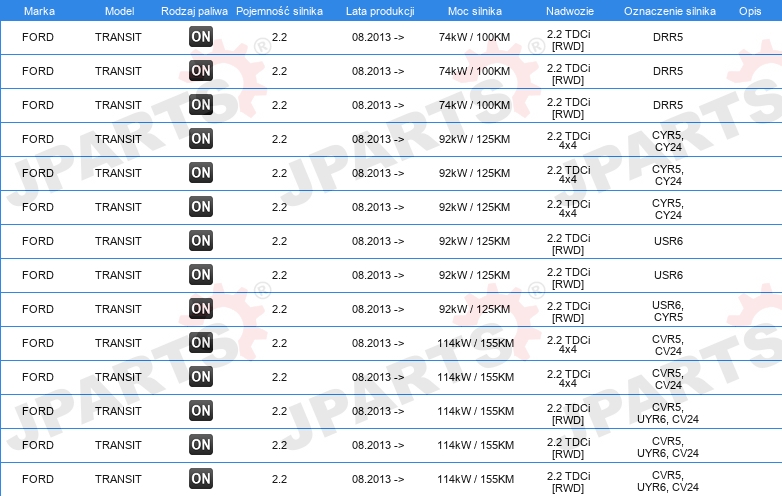The height and width of the screenshot is (496, 782).
Task: Click the Opis column header
Action: tap(750, 11)
